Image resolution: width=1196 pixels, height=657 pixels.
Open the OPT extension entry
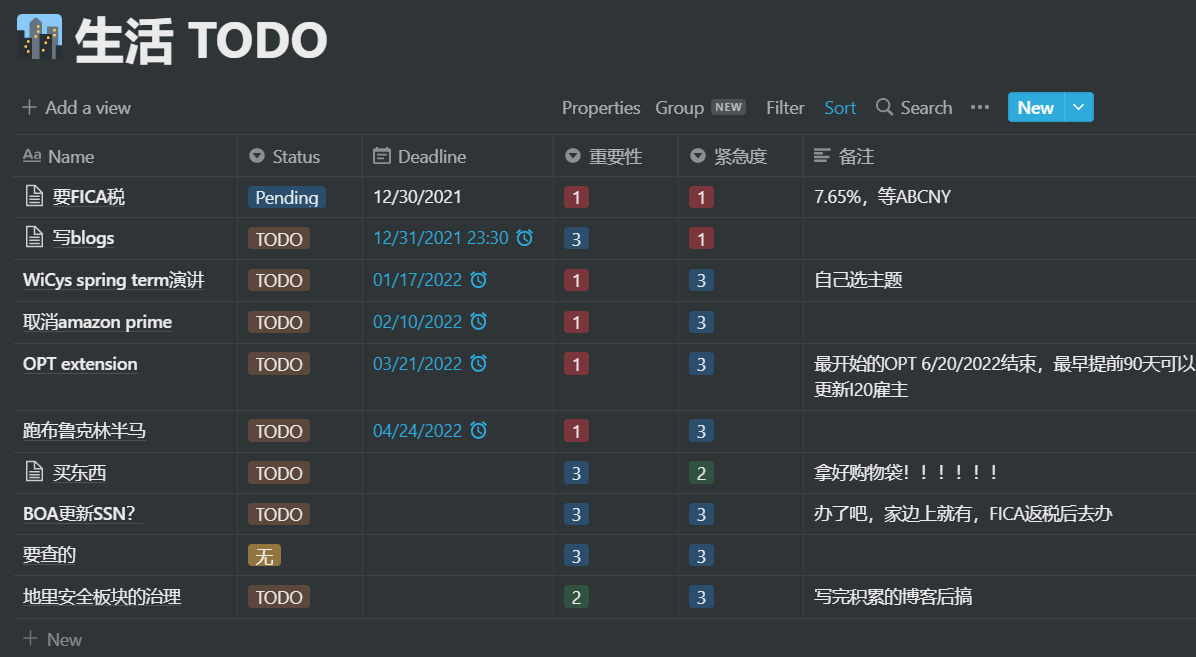tap(80, 364)
